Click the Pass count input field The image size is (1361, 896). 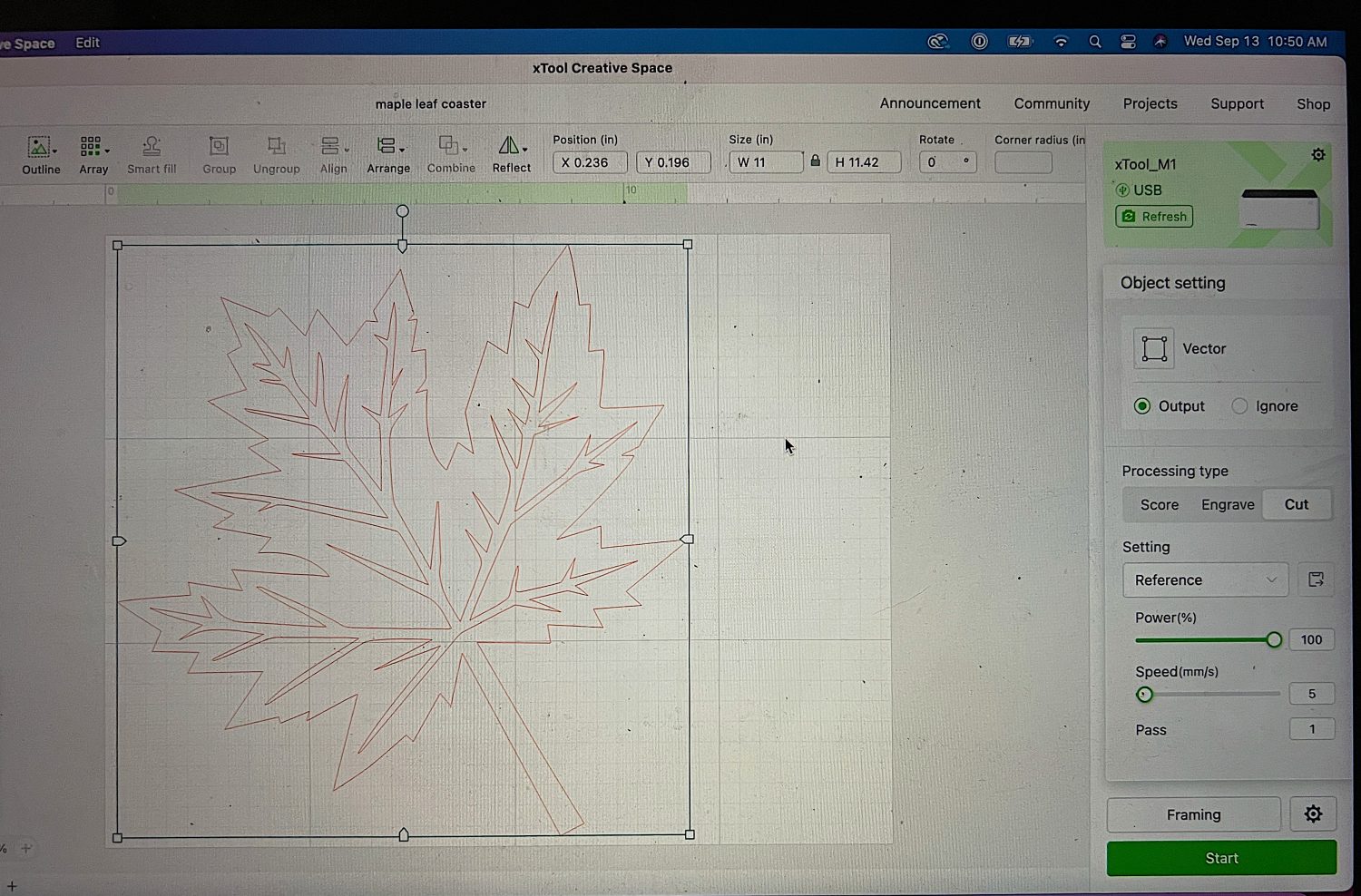click(1311, 729)
